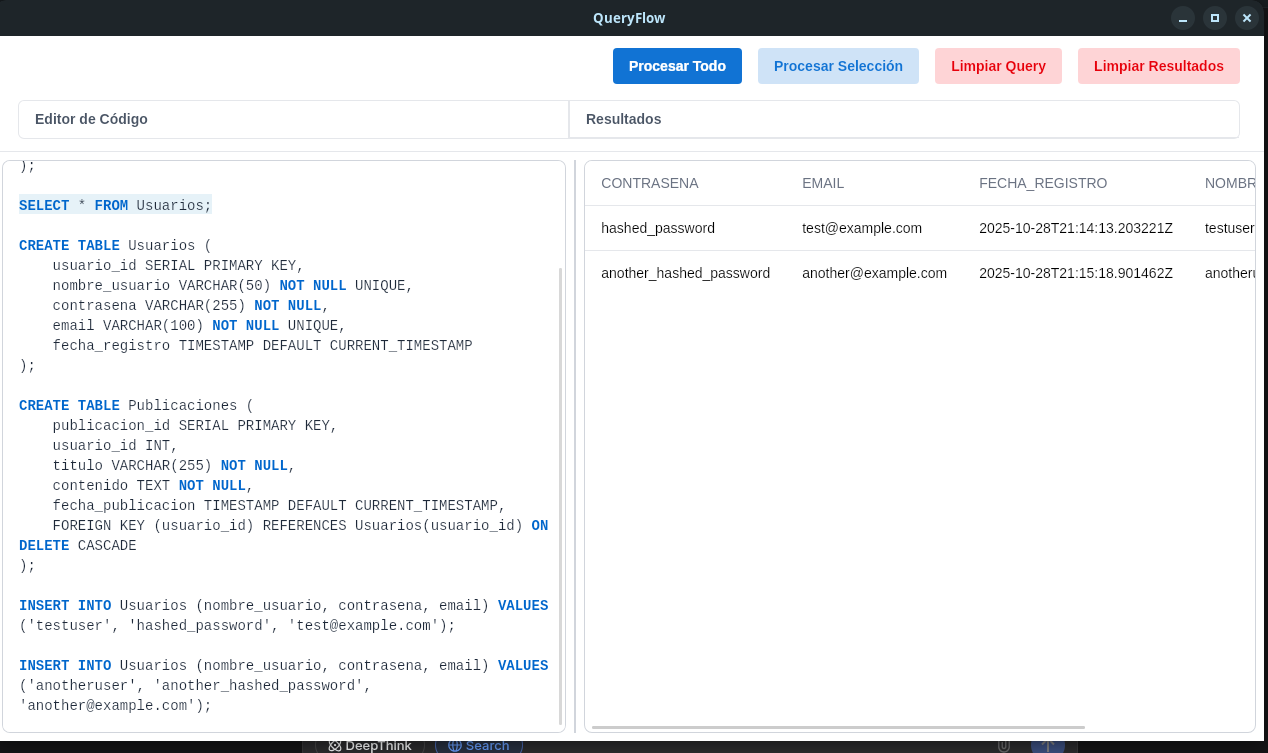Clear output using Limpiar Resultados
This screenshot has width=1268, height=753.
pyautogui.click(x=1158, y=66)
